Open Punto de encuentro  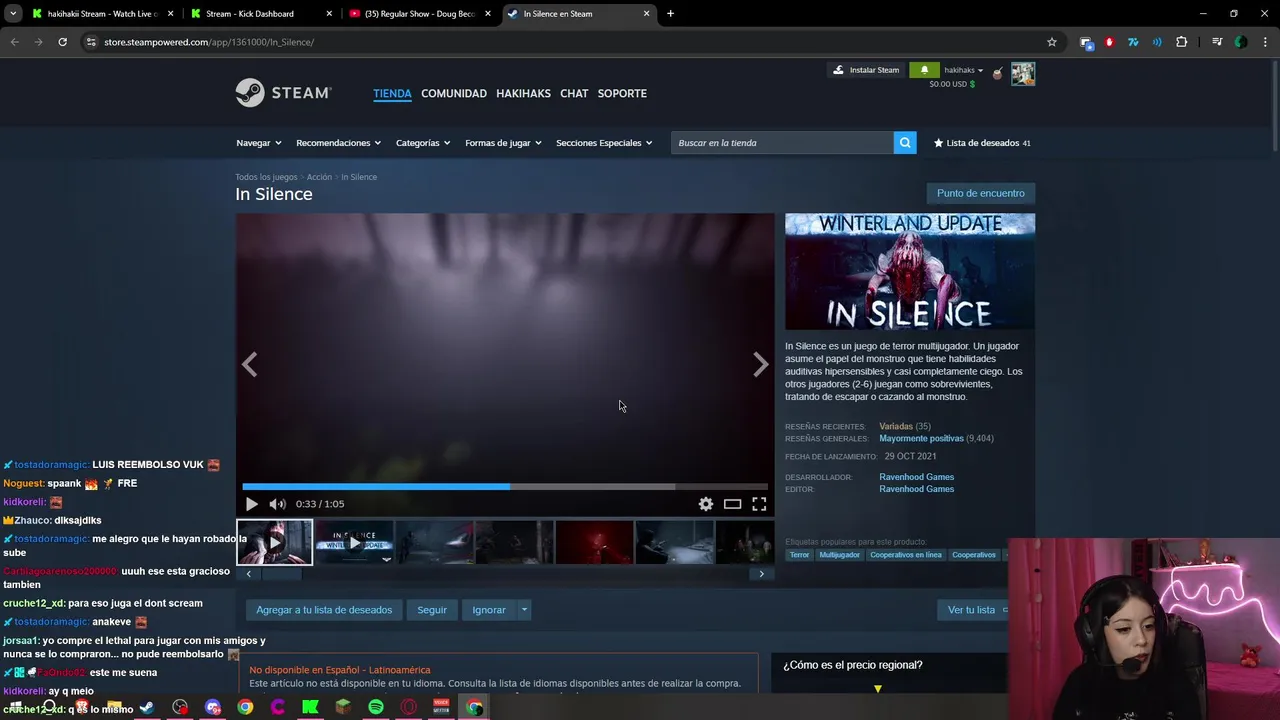(981, 193)
